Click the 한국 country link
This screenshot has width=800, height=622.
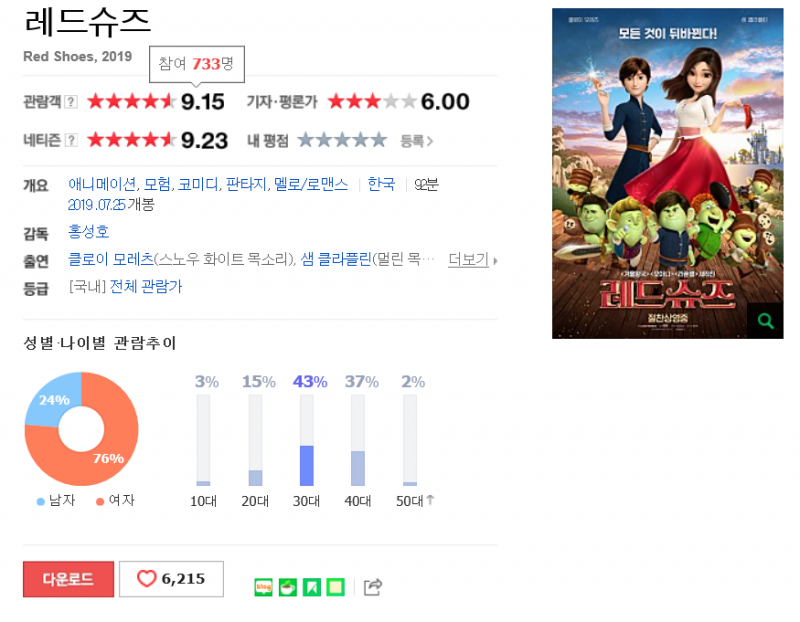381,184
